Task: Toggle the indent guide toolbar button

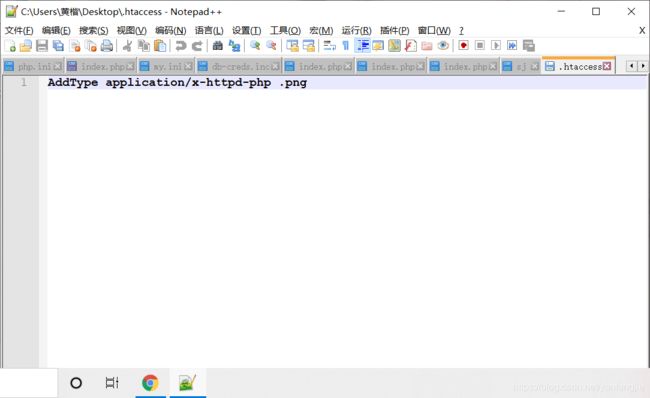Action: tap(362, 46)
